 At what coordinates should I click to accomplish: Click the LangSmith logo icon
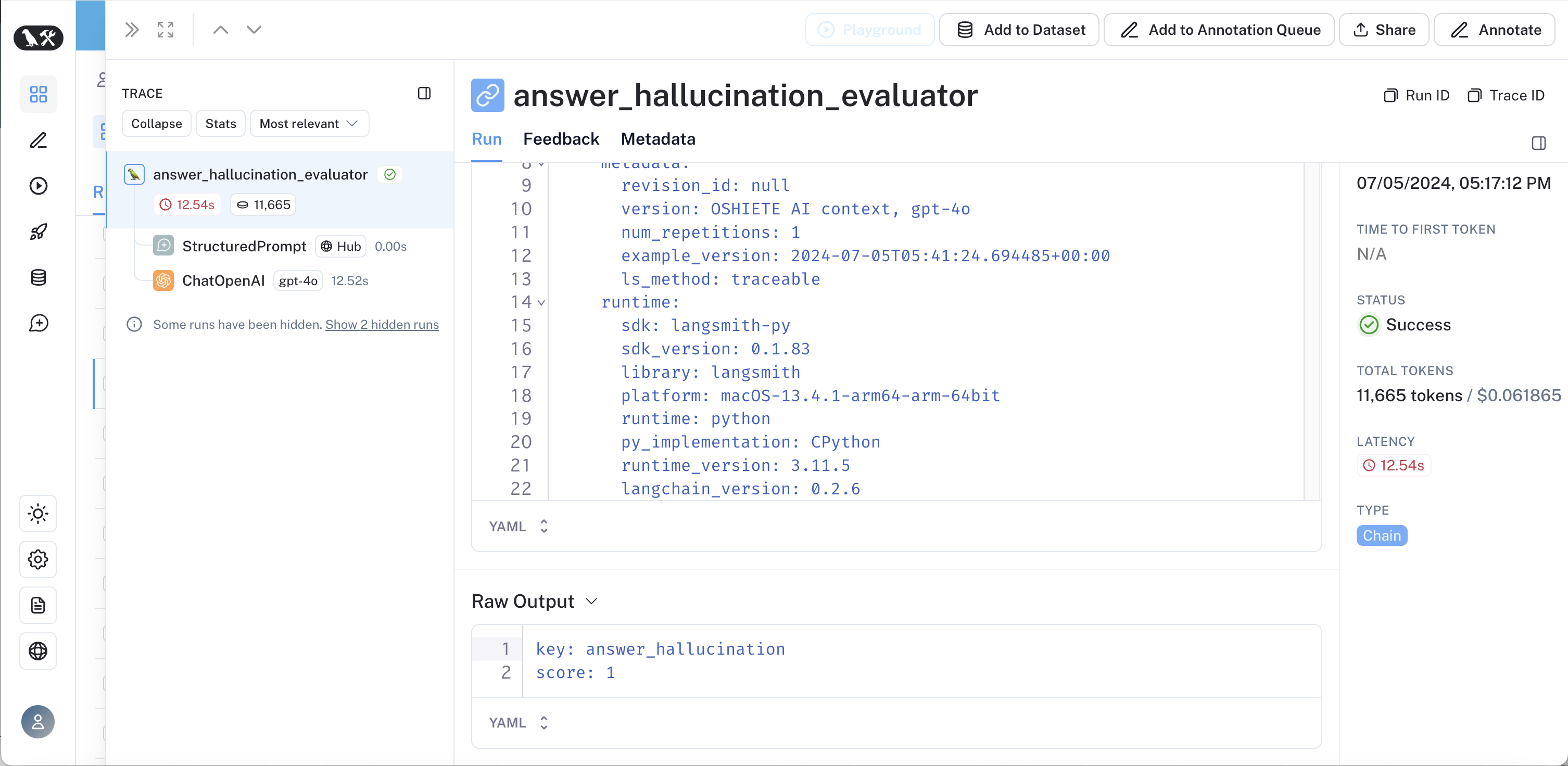pyautogui.click(x=39, y=37)
